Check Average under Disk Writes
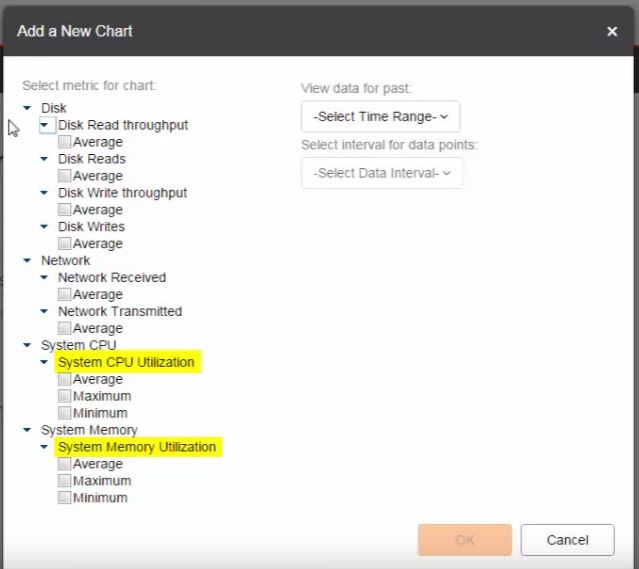The image size is (639, 569). pyautogui.click(x=64, y=243)
